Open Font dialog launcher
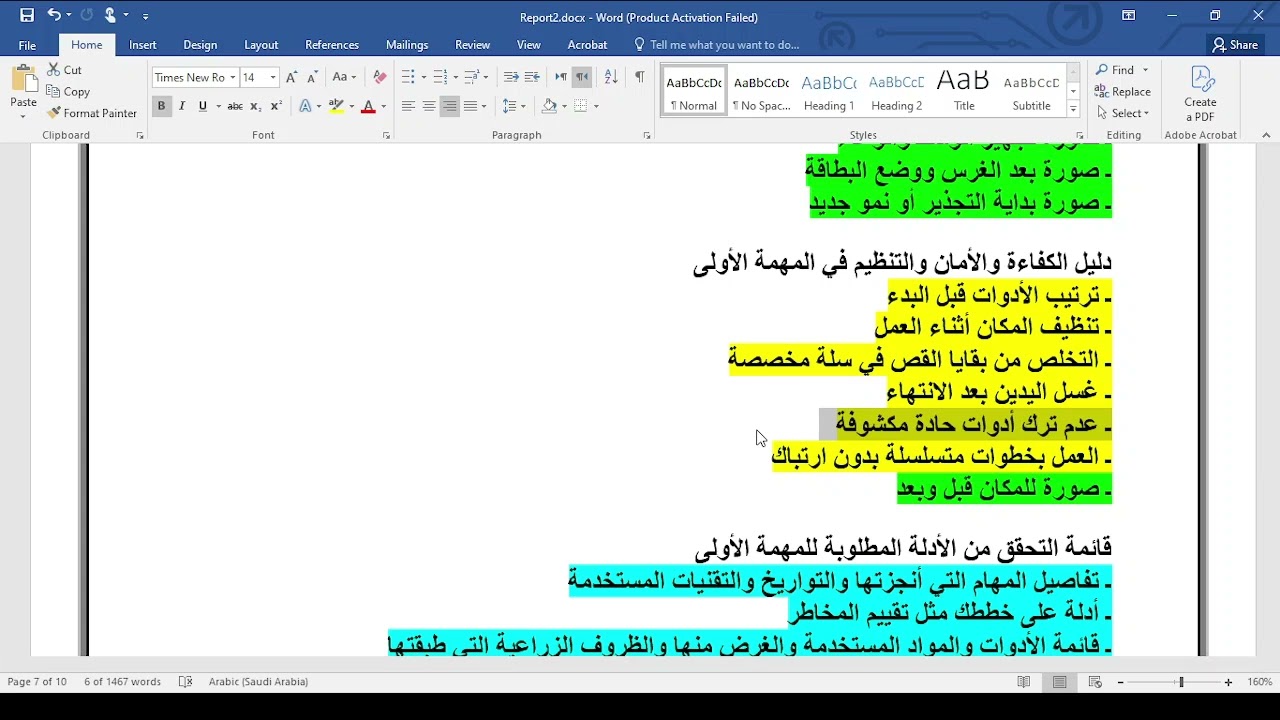This screenshot has height=720, width=1280. coord(386,135)
